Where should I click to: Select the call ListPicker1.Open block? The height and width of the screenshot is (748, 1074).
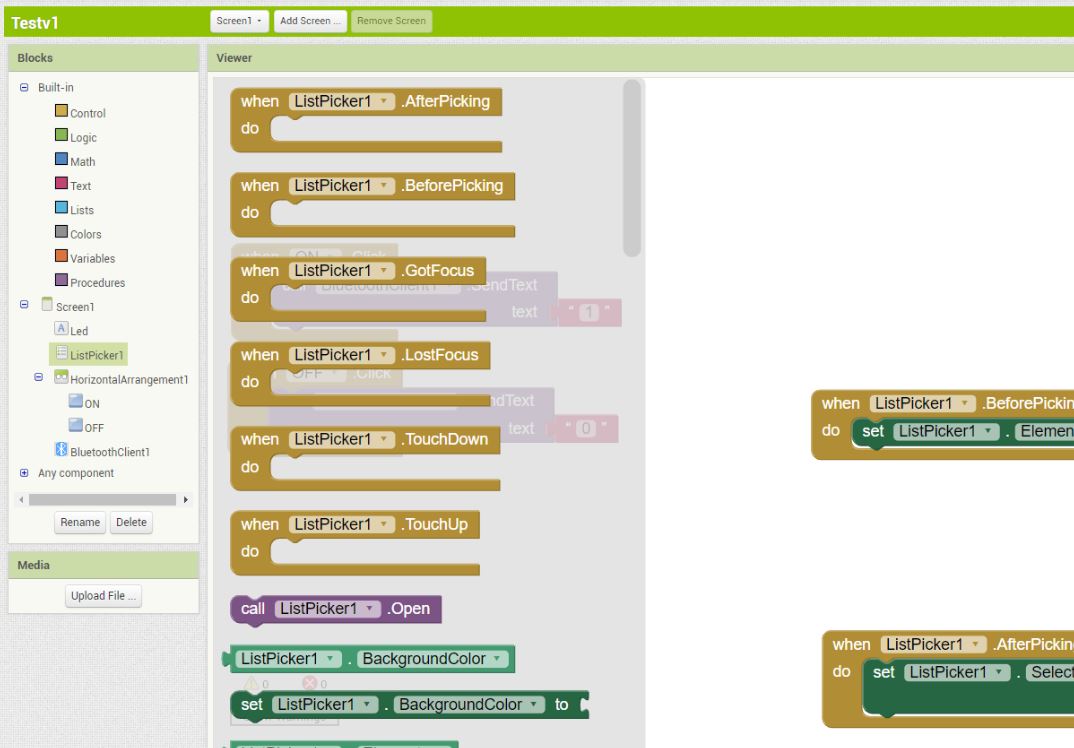point(336,609)
